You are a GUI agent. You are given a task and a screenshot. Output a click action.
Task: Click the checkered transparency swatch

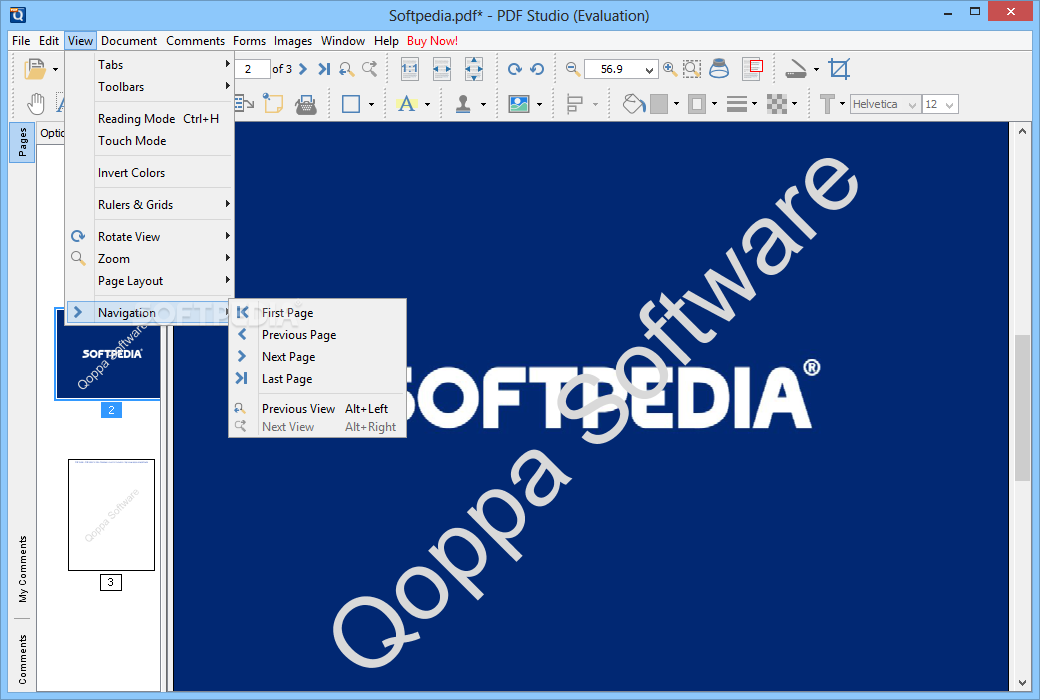[777, 104]
